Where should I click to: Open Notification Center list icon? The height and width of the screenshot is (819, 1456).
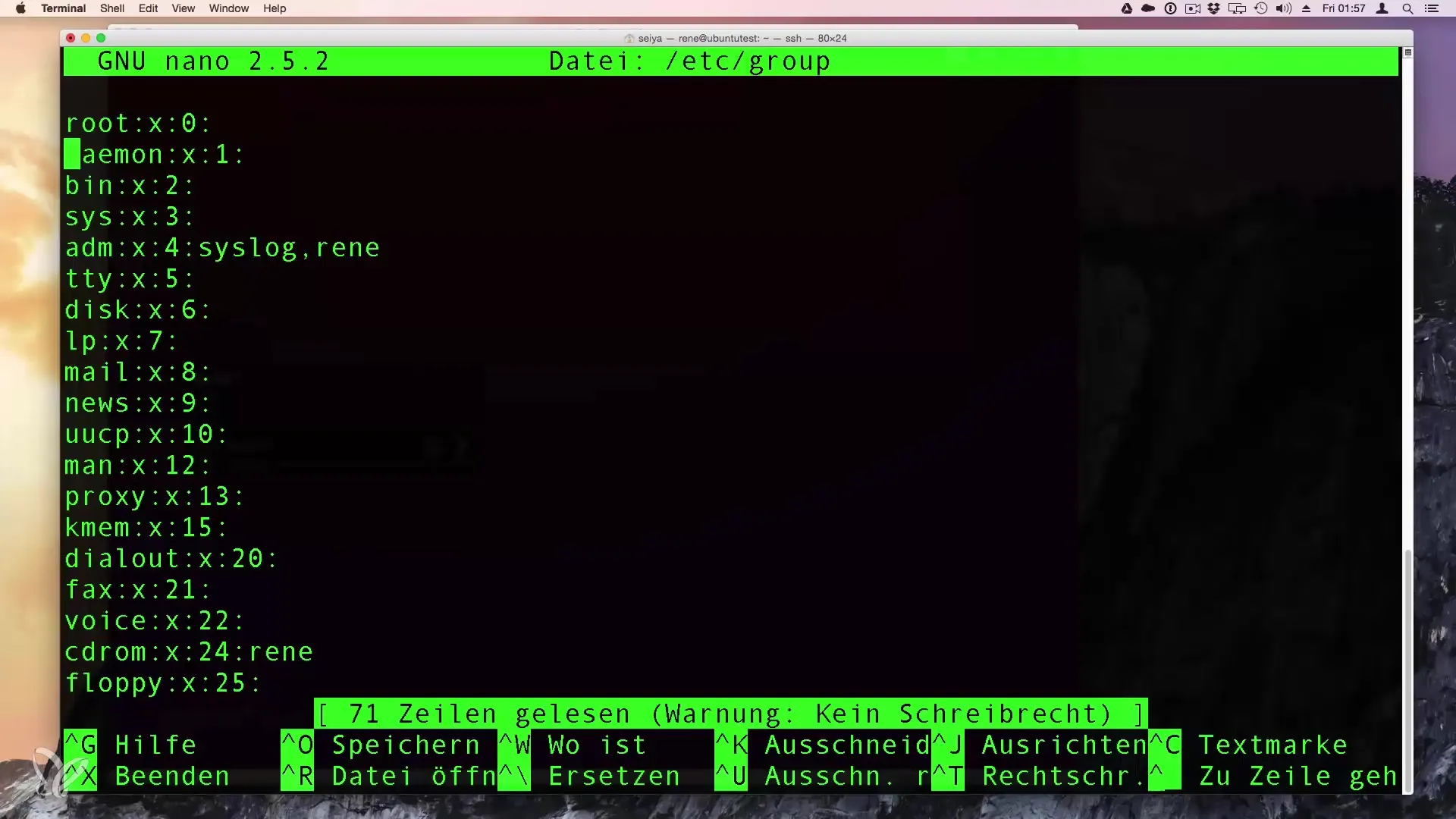coord(1432,8)
